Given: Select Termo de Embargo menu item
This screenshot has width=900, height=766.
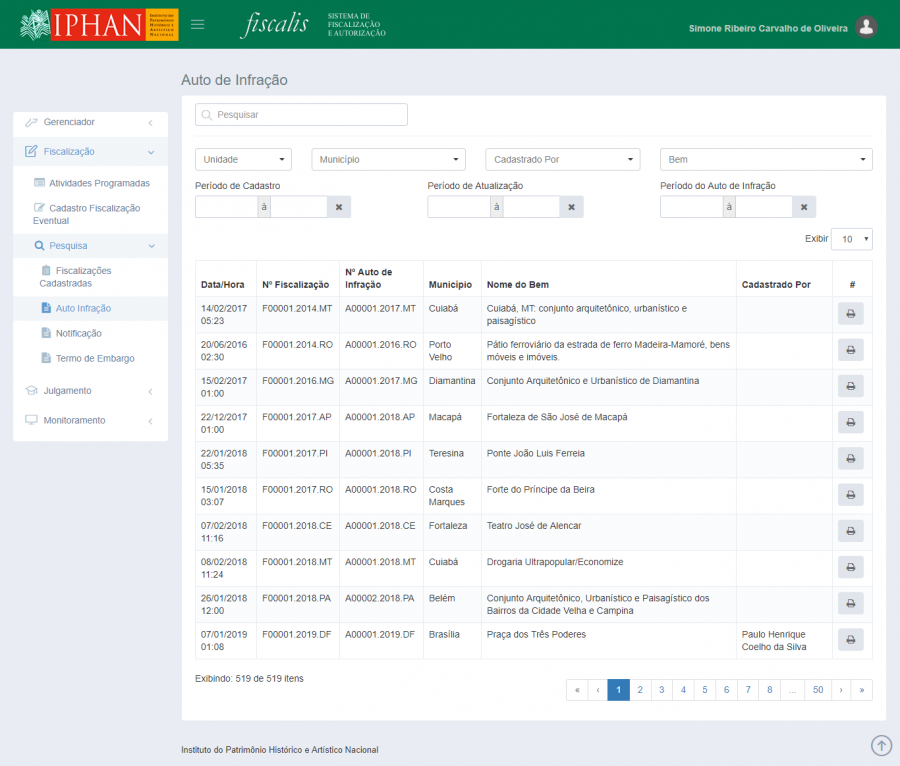Looking at the screenshot, I should pyautogui.click(x=94, y=358).
